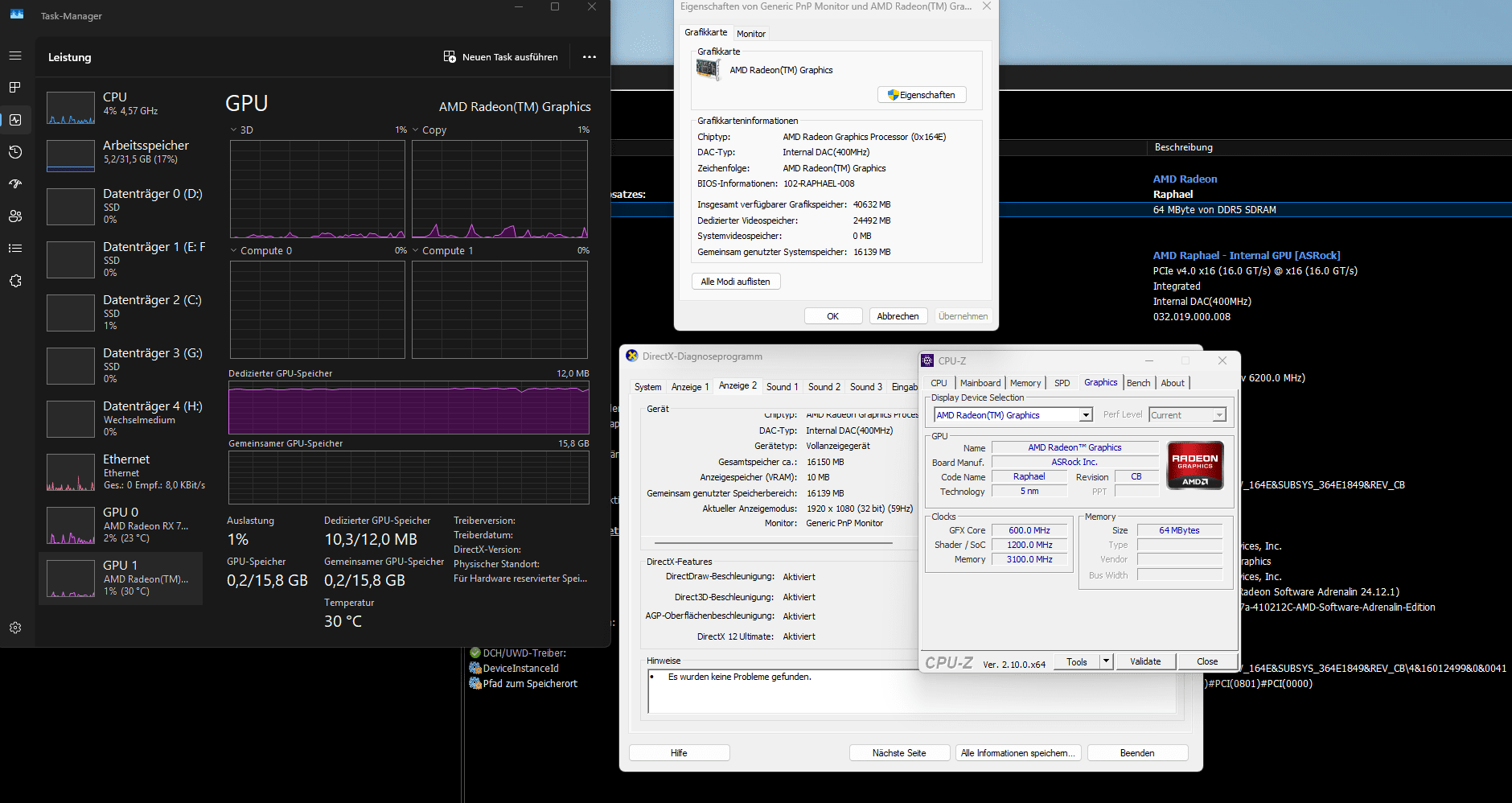Image resolution: width=1512 pixels, height=803 pixels.
Task: Open Task Manager settings gear
Action: pos(15,628)
